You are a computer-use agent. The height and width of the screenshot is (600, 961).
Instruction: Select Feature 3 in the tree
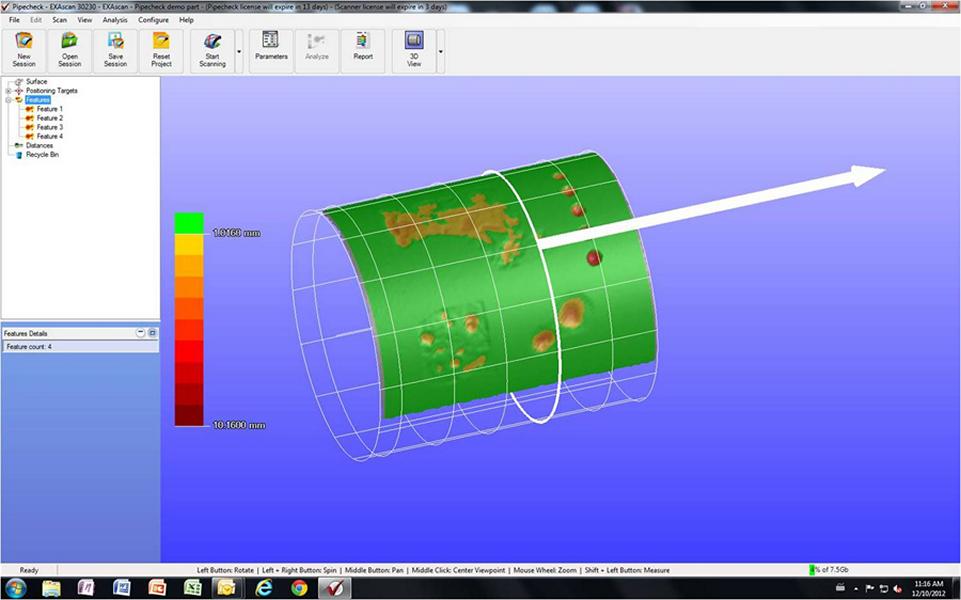coord(50,127)
